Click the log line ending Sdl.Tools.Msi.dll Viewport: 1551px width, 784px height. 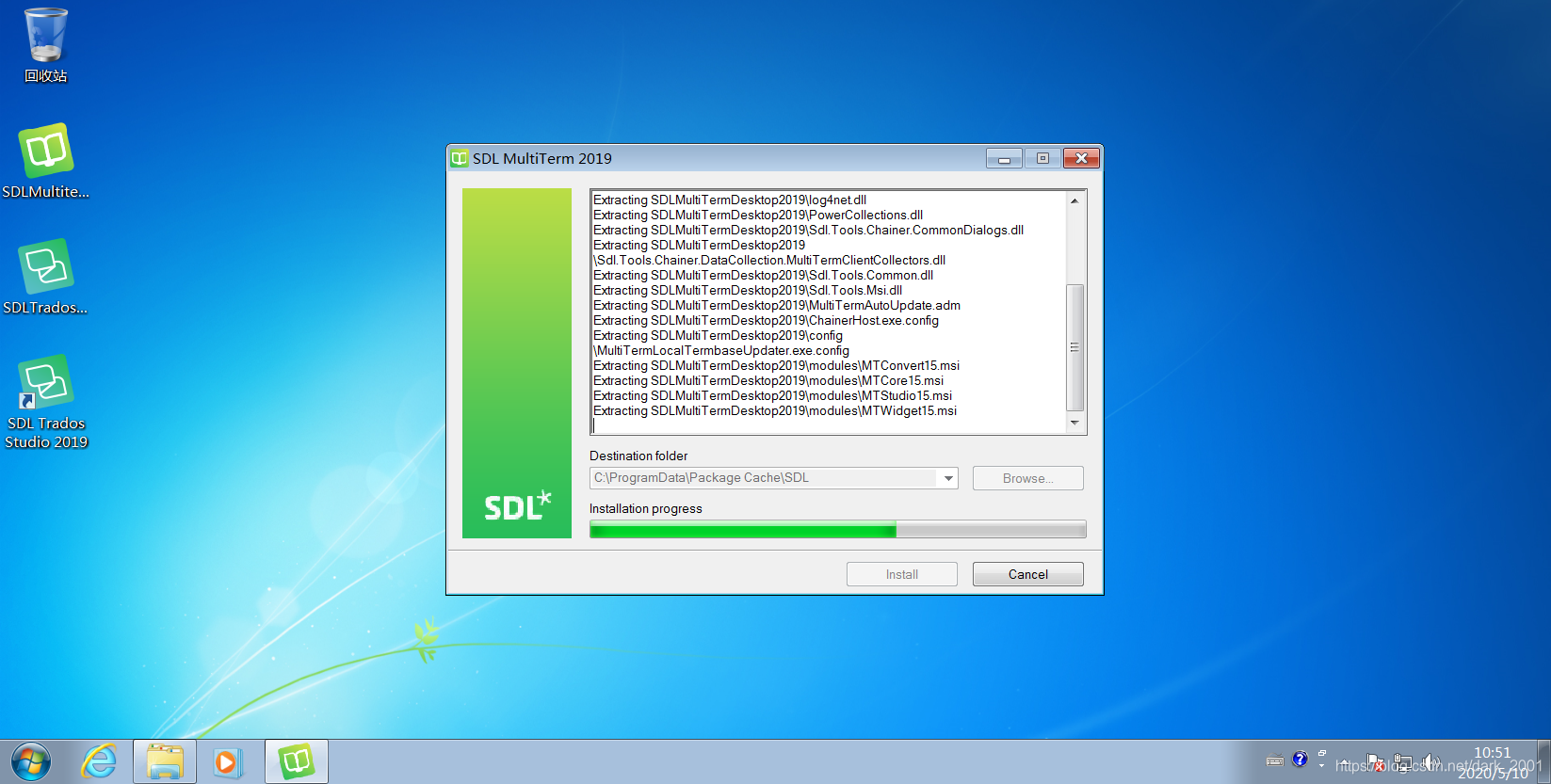(748, 290)
